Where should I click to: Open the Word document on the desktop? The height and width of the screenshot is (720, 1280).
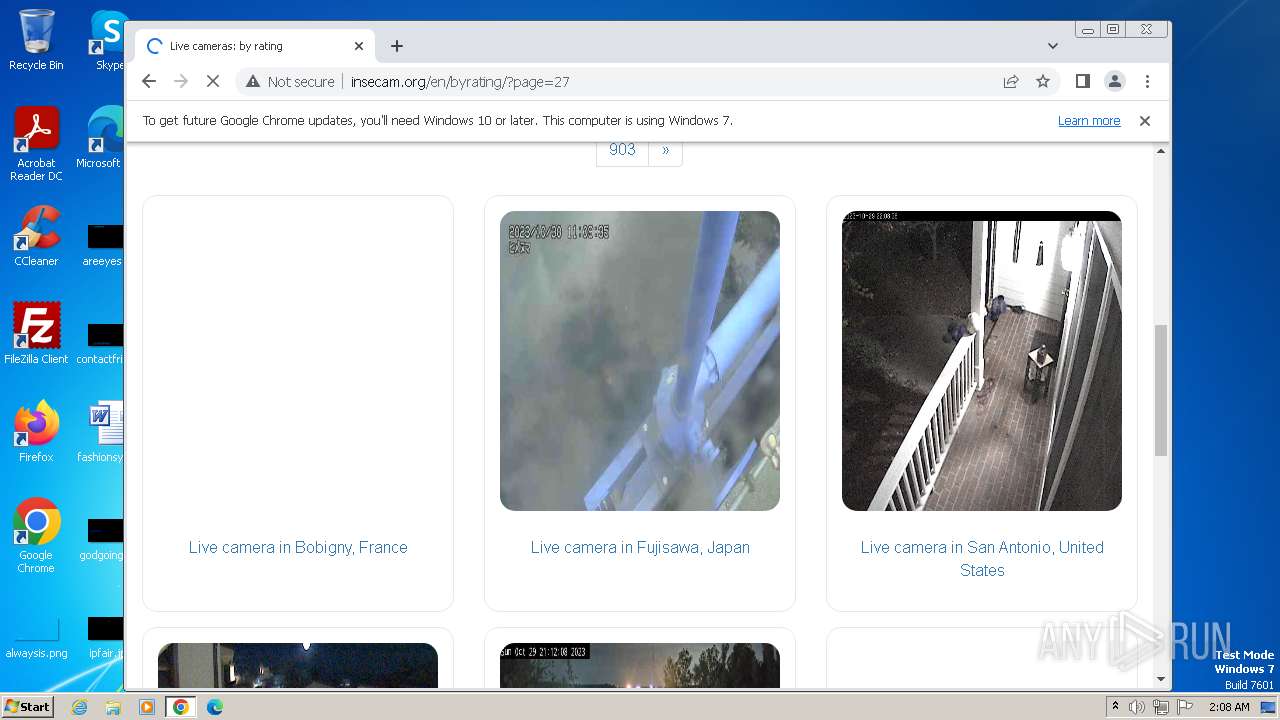(100, 432)
